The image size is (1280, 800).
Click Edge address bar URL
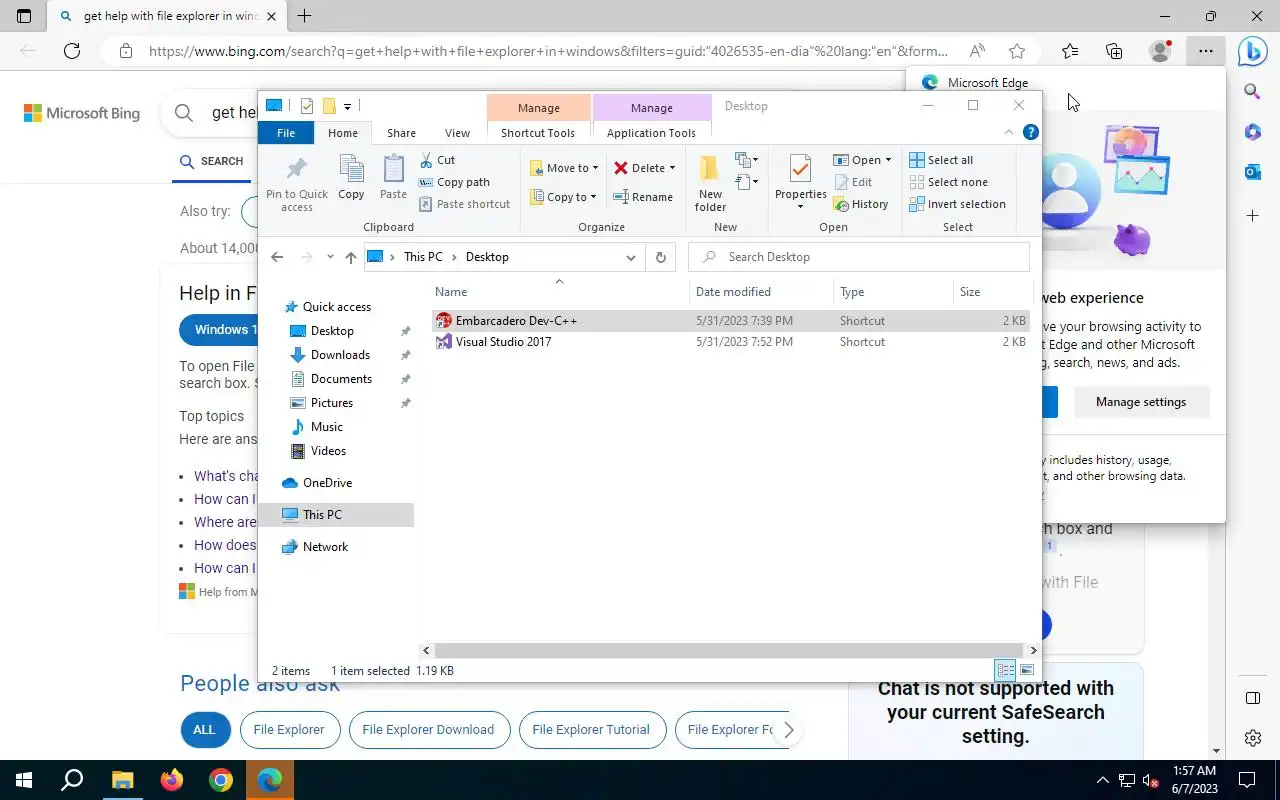pyautogui.click(x=548, y=51)
